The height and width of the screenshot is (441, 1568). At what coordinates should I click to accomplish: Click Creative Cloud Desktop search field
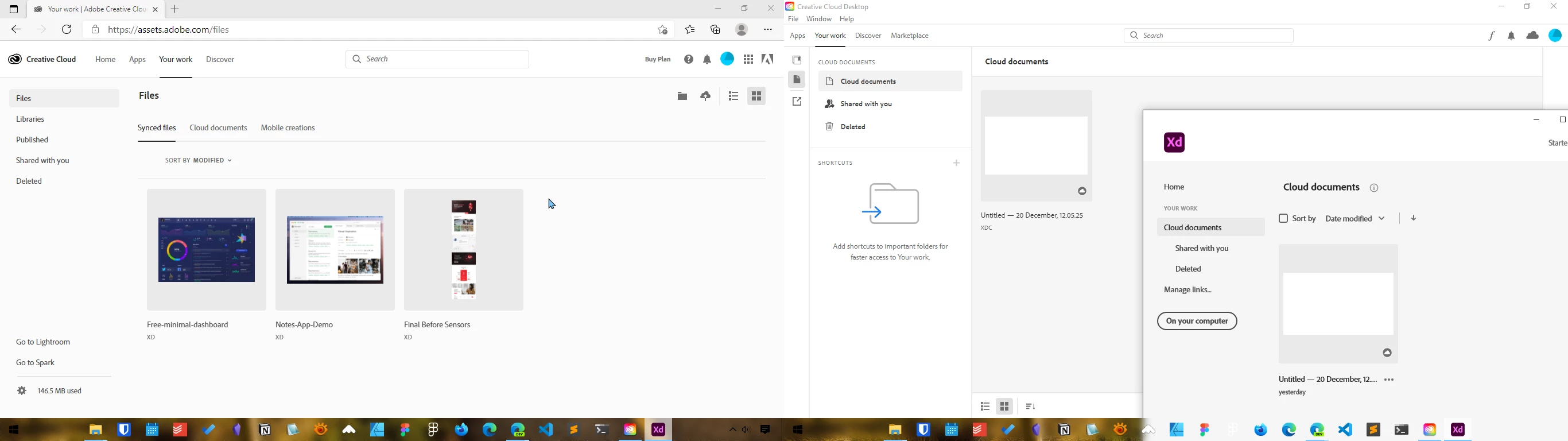1209,36
